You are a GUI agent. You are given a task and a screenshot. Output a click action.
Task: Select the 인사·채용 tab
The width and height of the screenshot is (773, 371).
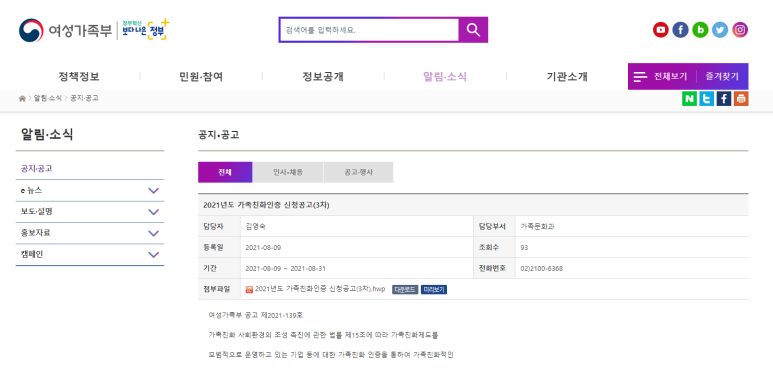(288, 172)
